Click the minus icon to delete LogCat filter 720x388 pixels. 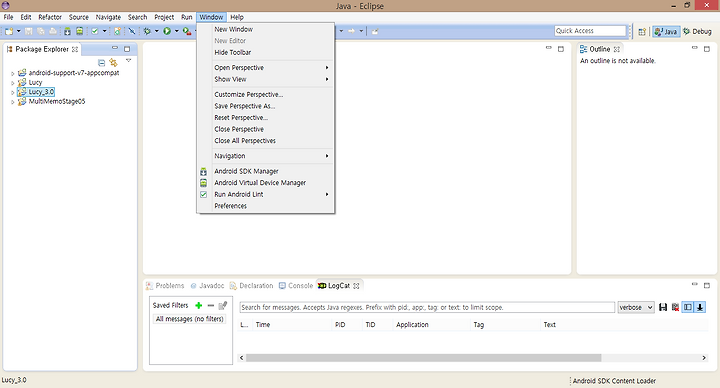[211, 305]
